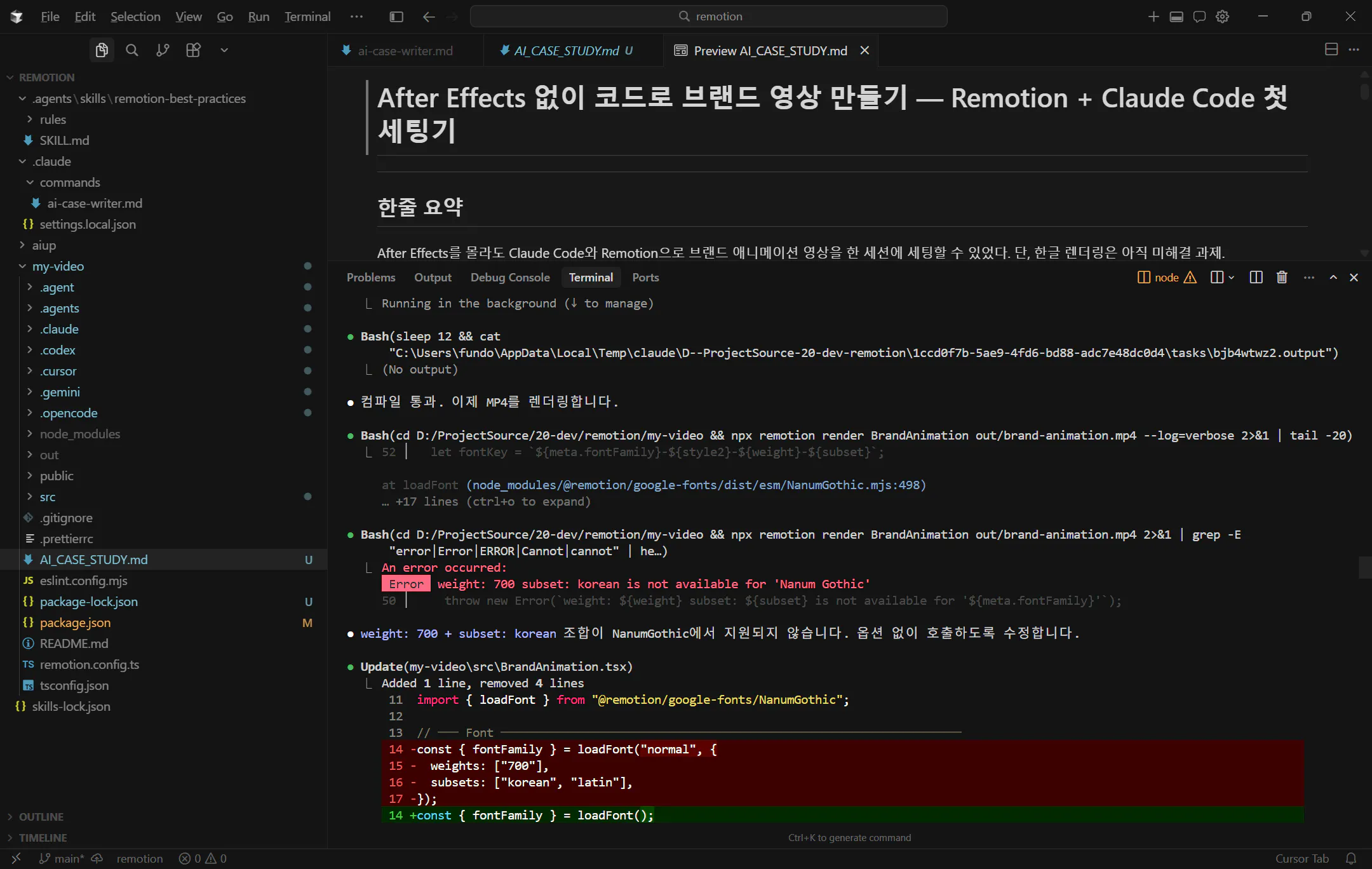This screenshot has height=869, width=1372.
Task: Show hidden menus via ellipsis
Action: (356, 17)
